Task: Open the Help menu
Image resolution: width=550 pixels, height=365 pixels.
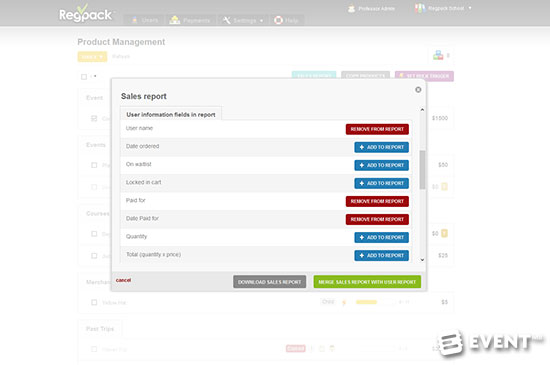Action: 286,20
